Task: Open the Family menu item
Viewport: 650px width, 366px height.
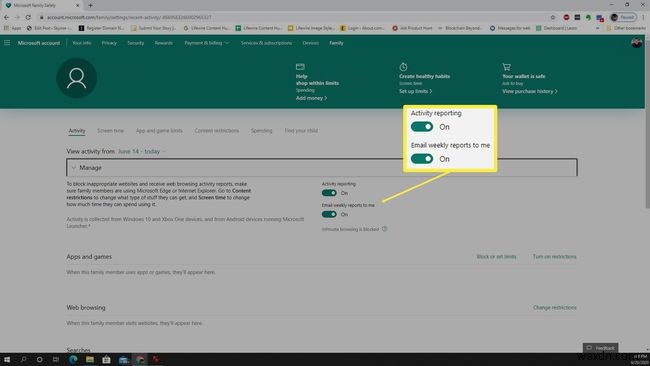Action: [x=336, y=43]
